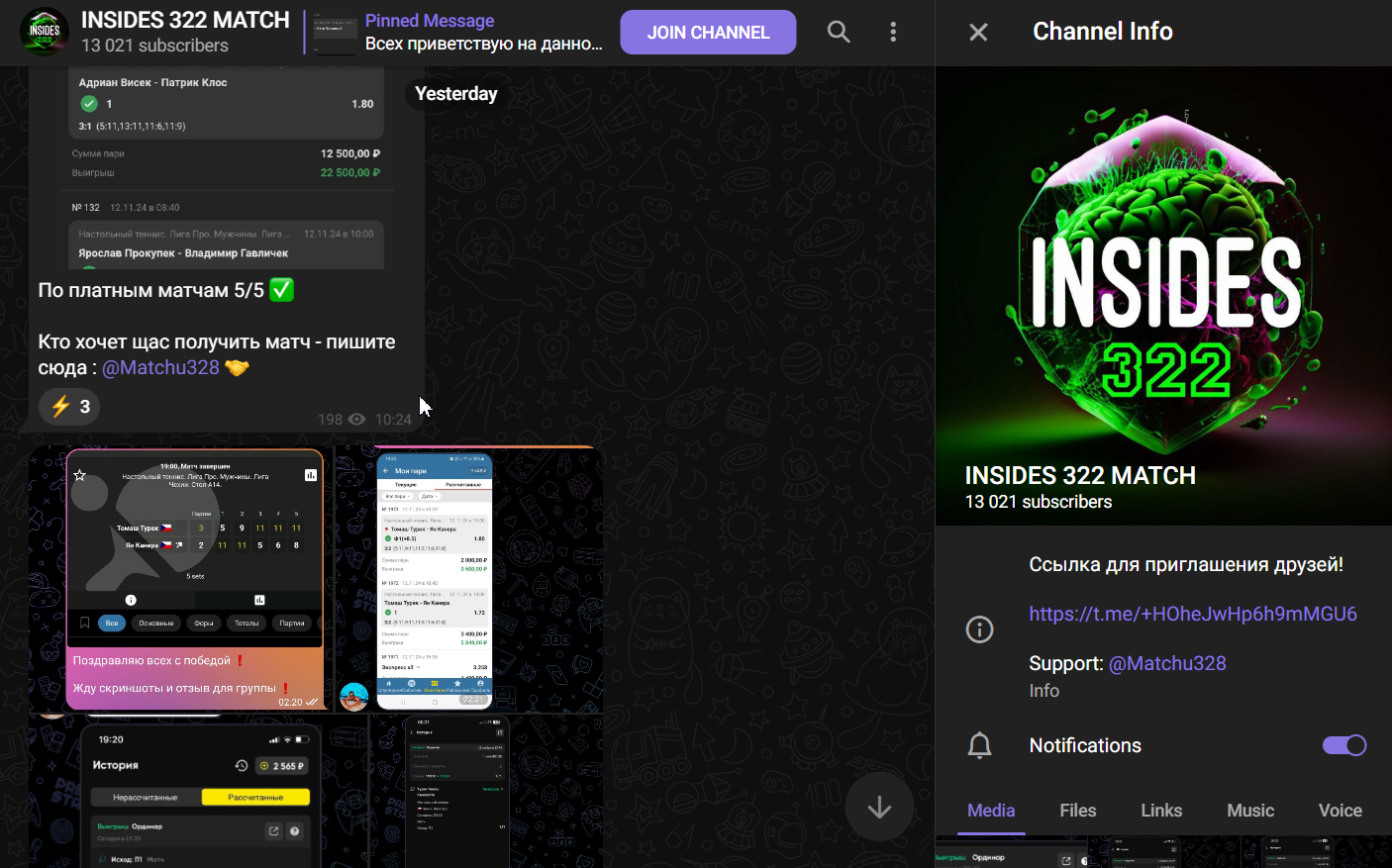
Task: Click the info icon beside the invite link
Action: pos(979,629)
